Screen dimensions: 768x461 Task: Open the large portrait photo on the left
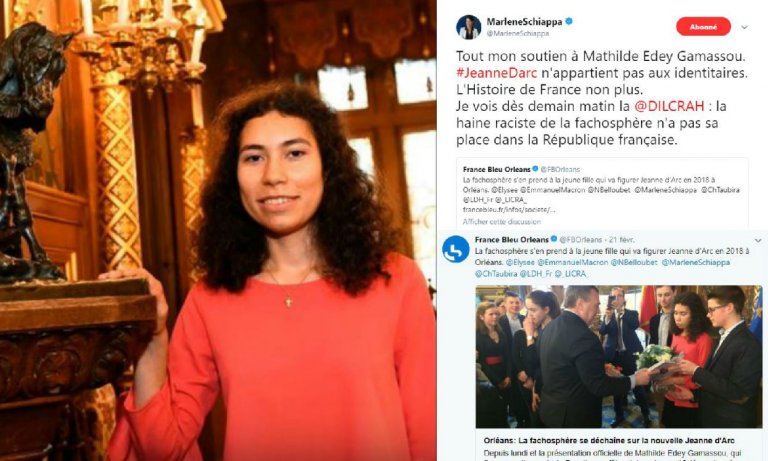[218, 230]
